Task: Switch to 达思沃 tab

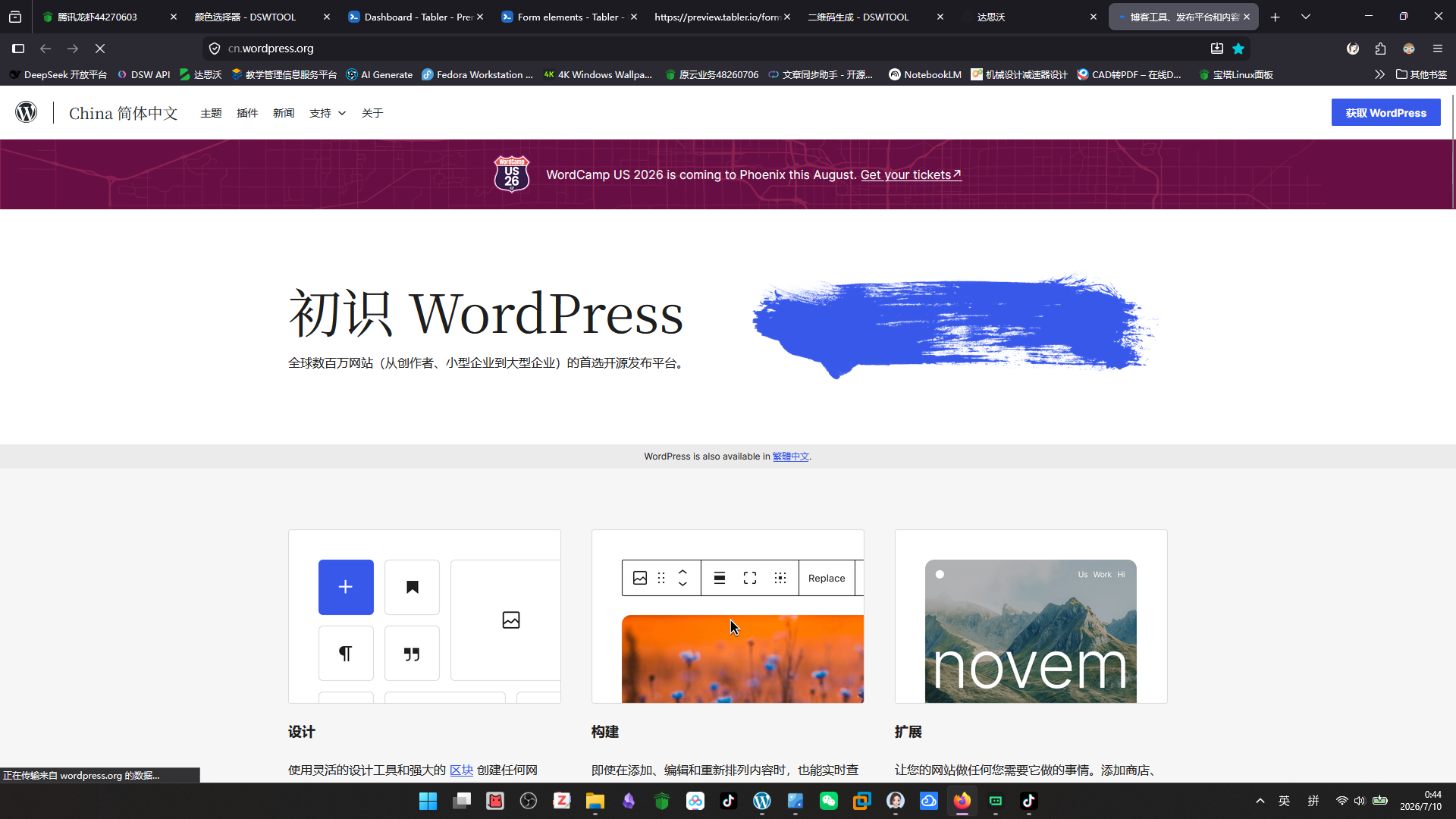Action: 1029,17
